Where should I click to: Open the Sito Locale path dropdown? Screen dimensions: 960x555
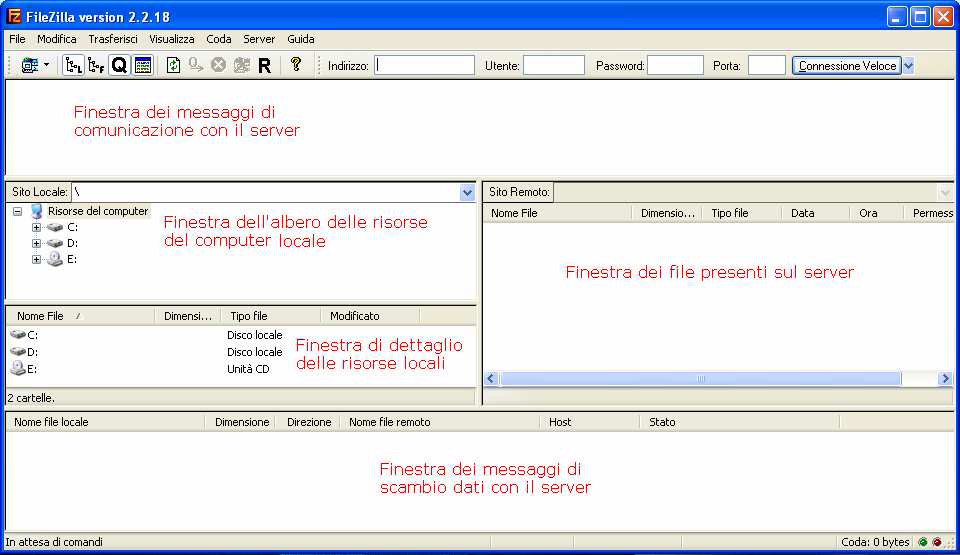[x=467, y=192]
